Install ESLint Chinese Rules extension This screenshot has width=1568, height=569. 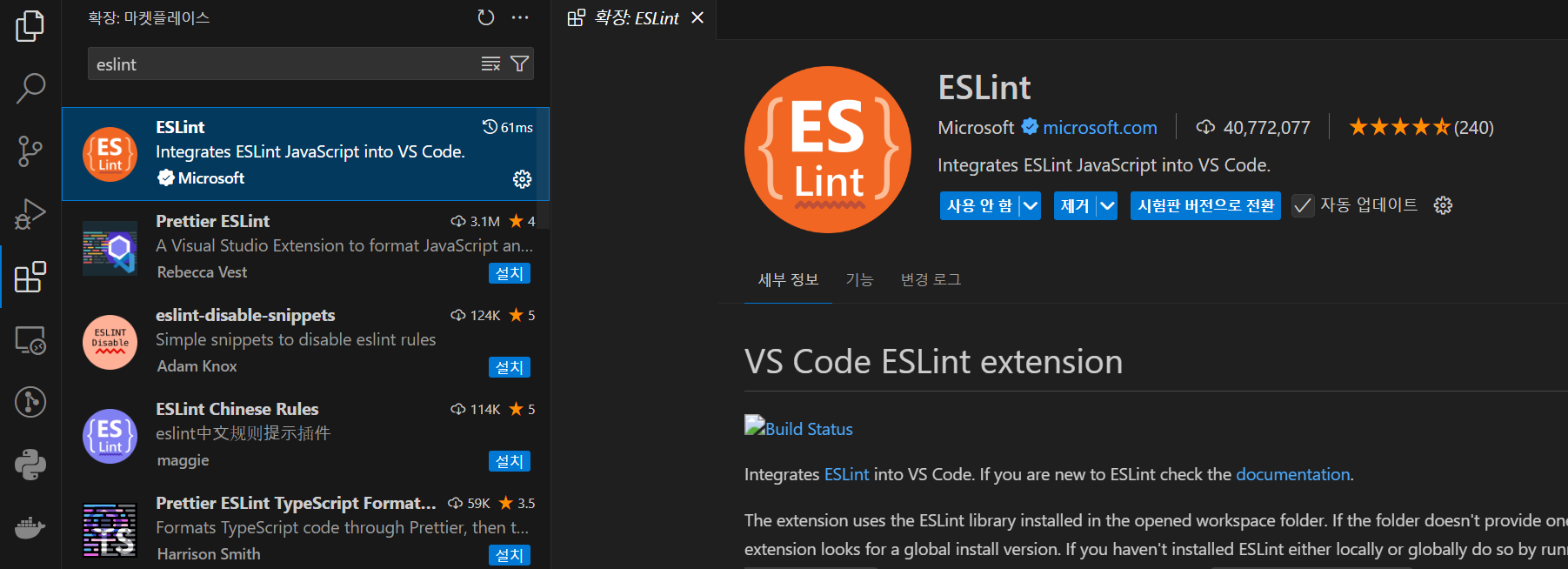510,461
